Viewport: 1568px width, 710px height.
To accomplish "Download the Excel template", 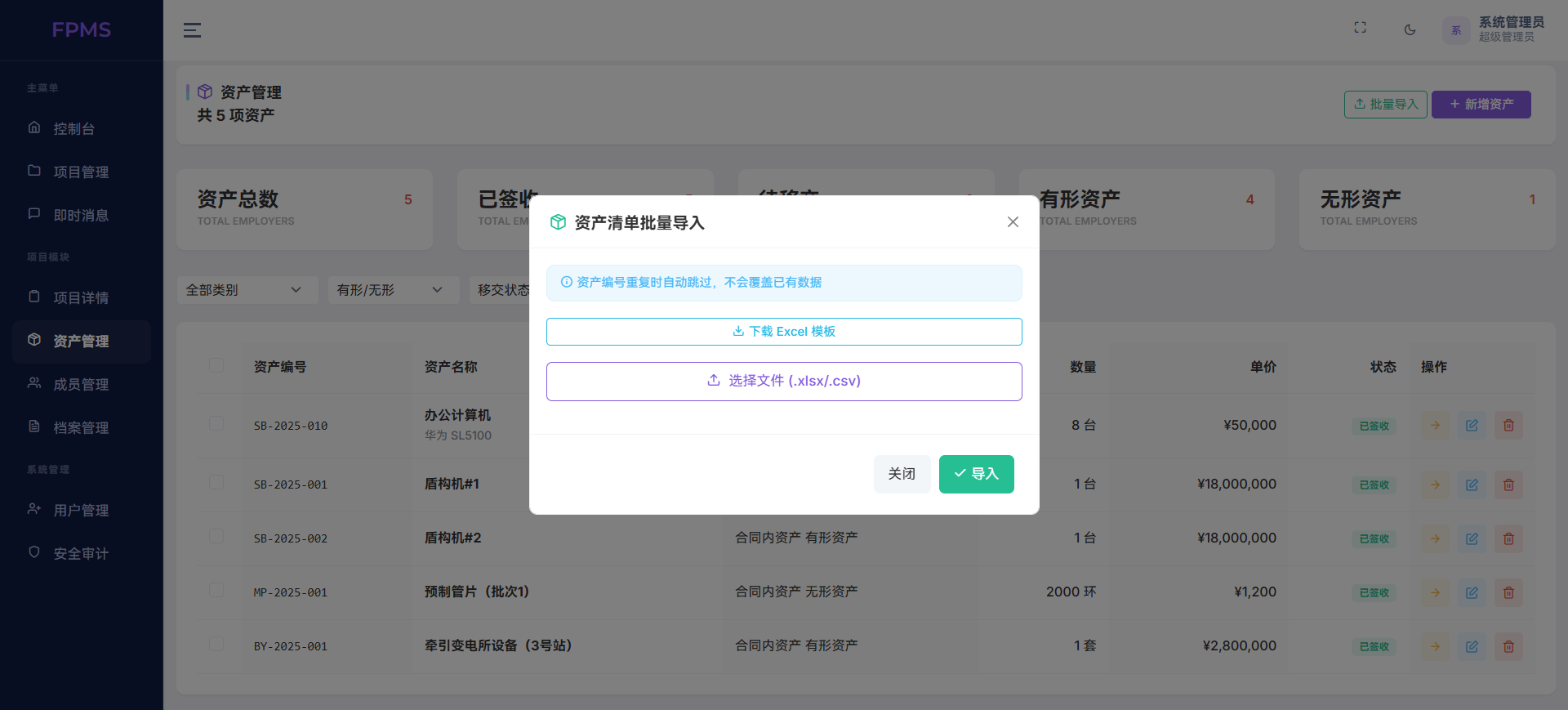I will (784, 332).
